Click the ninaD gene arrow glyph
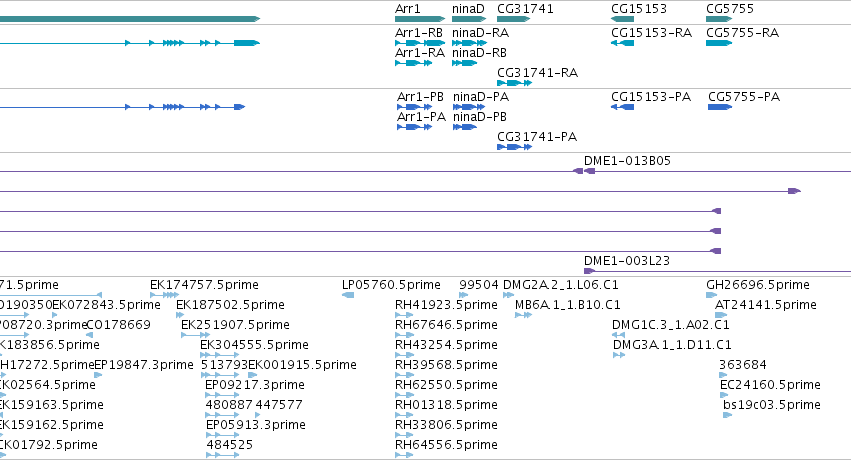The width and height of the screenshot is (851, 460). coord(468,19)
